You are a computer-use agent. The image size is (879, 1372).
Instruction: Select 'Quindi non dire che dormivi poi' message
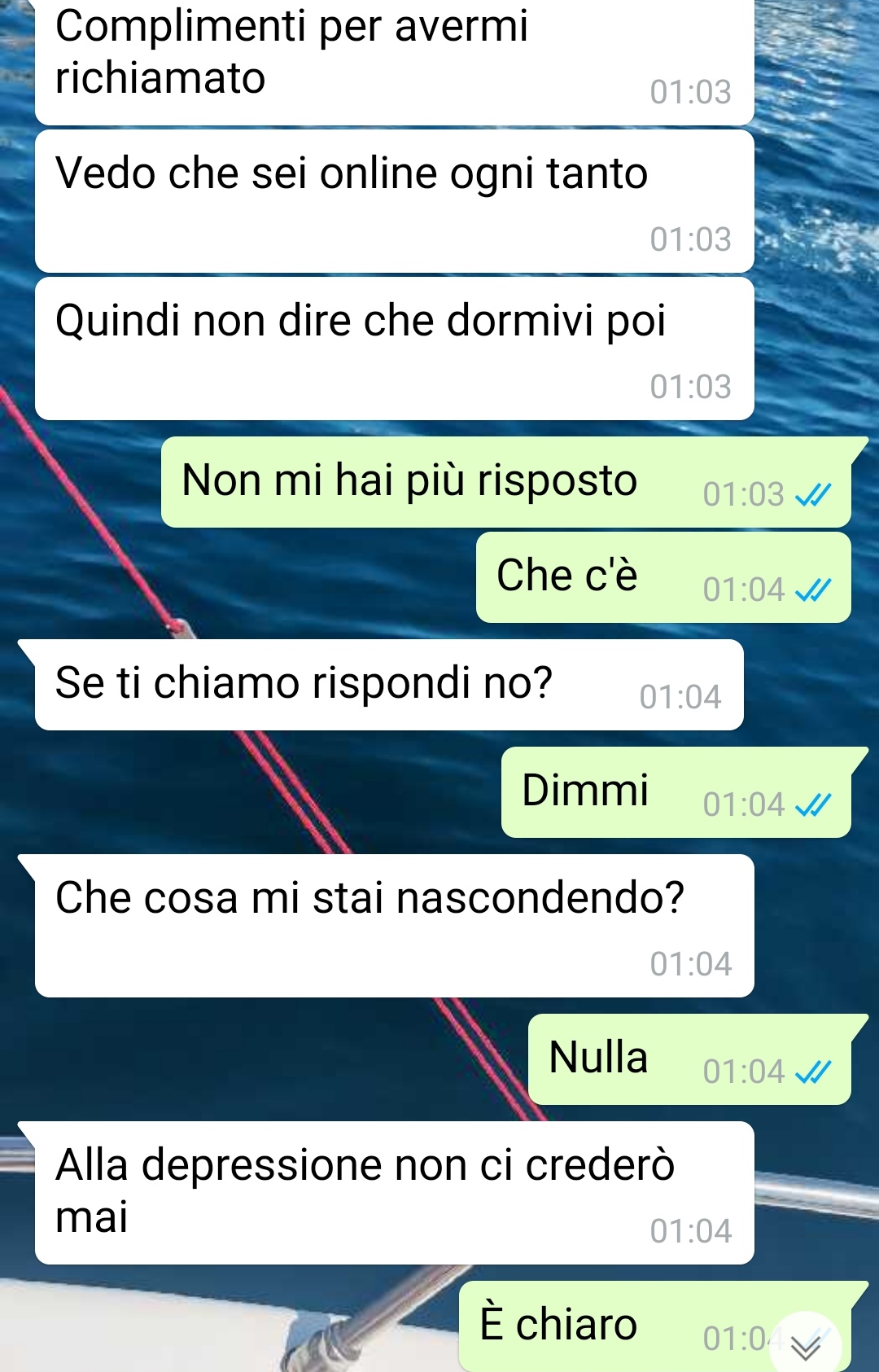pyautogui.click(x=395, y=348)
